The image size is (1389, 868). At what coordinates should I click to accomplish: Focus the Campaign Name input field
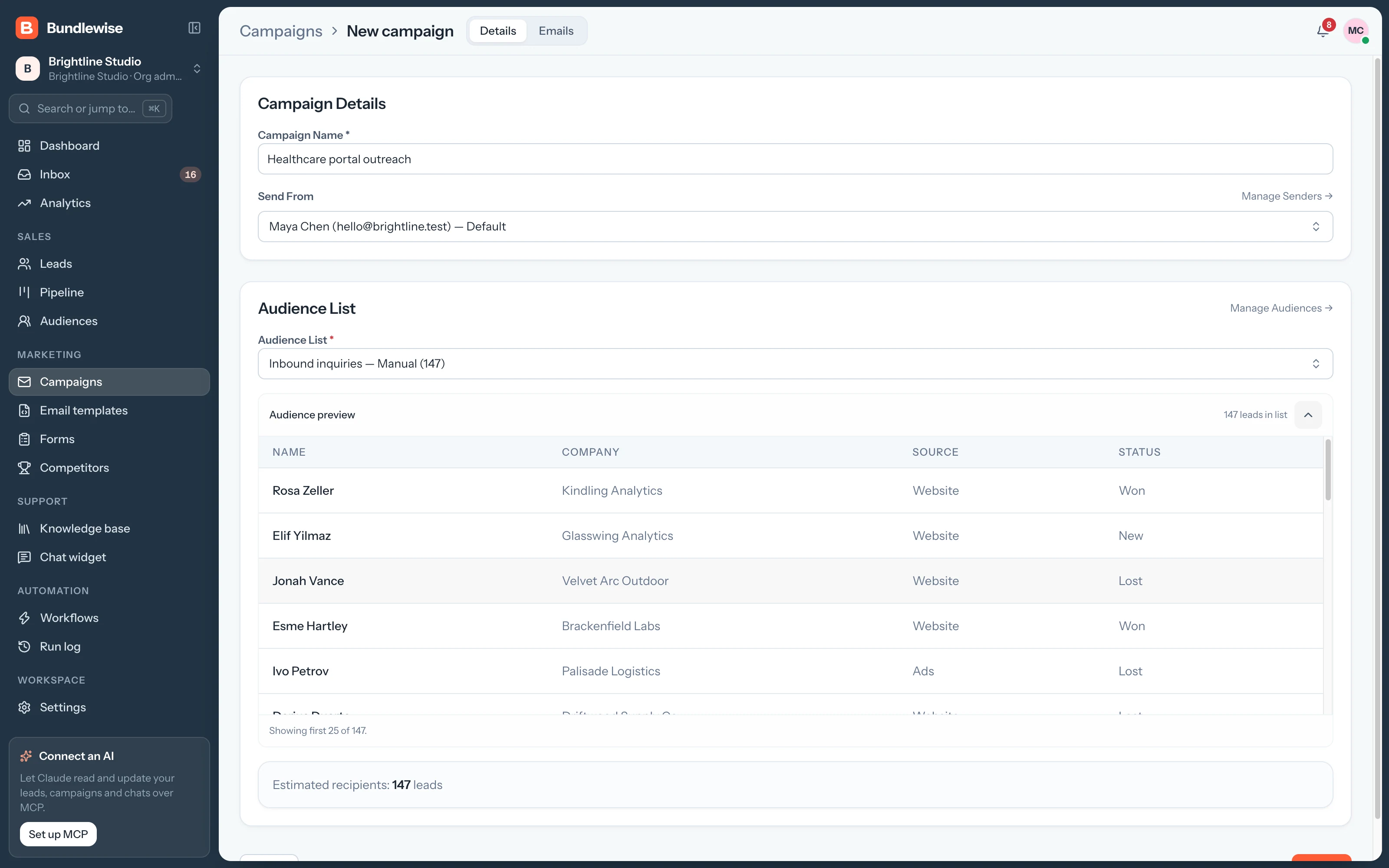click(x=795, y=159)
